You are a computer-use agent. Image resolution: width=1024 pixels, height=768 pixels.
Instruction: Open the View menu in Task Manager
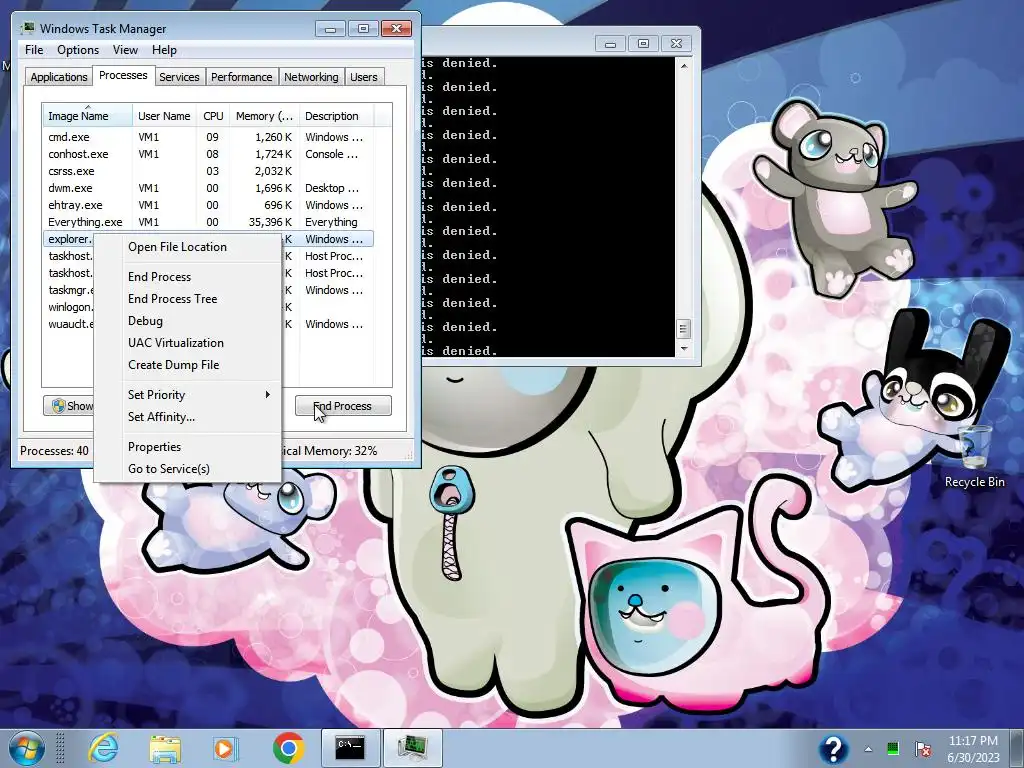point(125,50)
